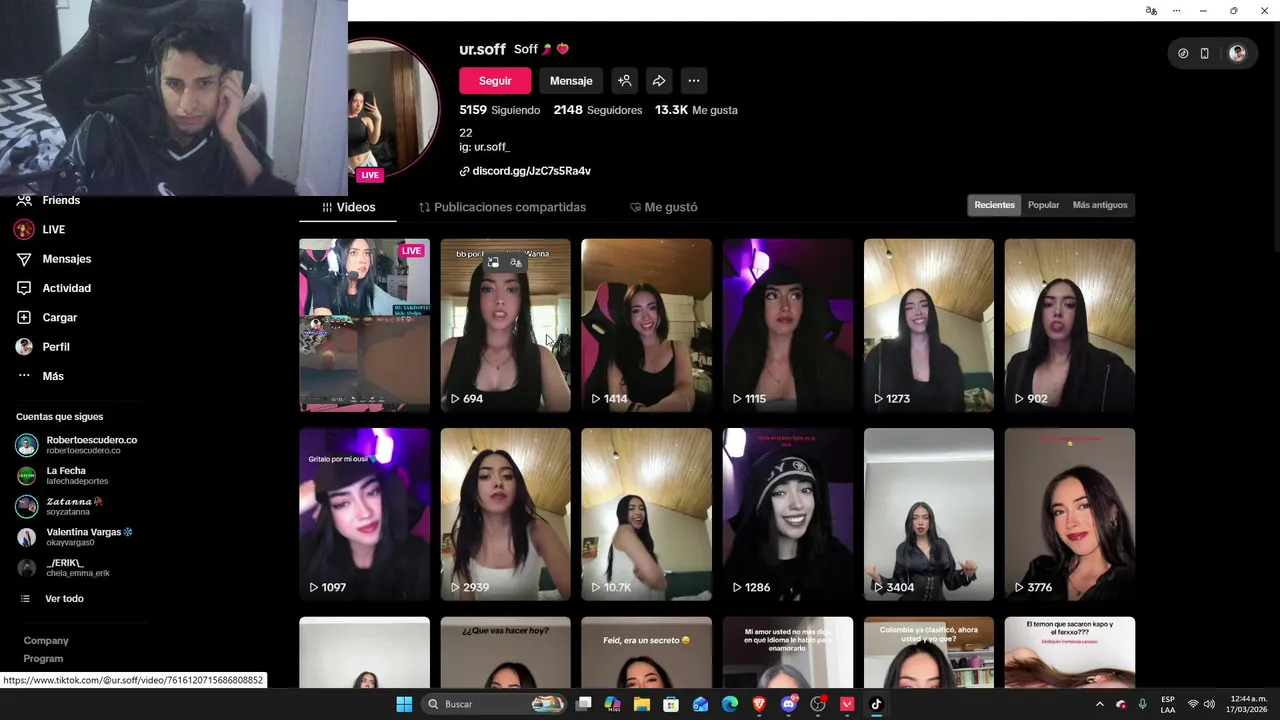Sort videos by Recientes
The image size is (1280, 720).
(994, 205)
